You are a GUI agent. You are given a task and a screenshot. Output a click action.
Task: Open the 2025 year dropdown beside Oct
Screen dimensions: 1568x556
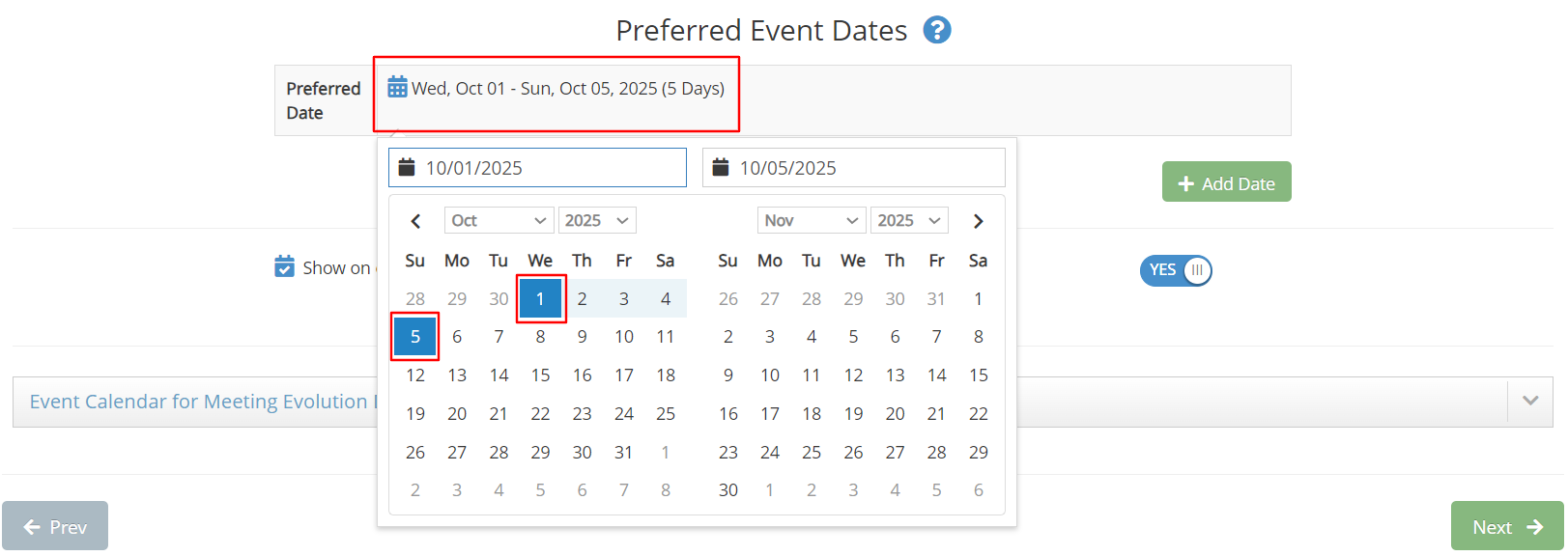click(x=597, y=220)
